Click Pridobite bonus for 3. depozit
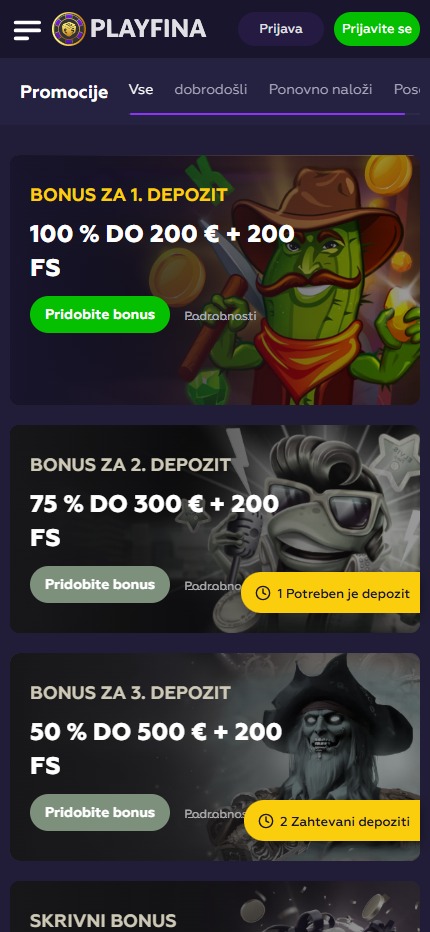430x932 pixels. coord(100,813)
